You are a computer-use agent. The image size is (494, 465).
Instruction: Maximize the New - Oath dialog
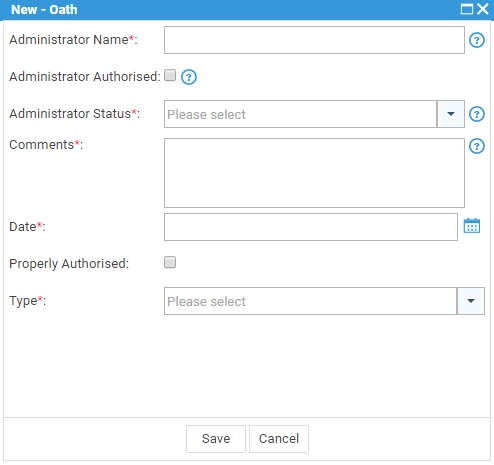point(467,9)
